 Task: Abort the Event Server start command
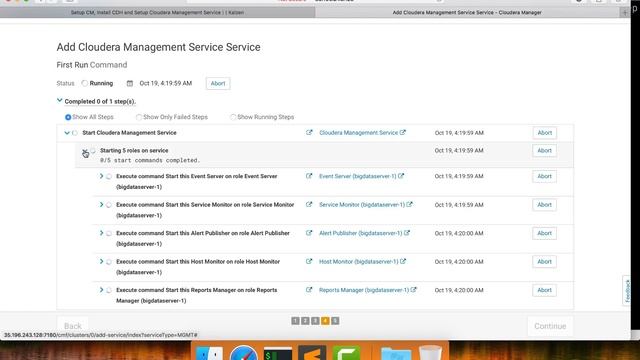click(x=544, y=176)
